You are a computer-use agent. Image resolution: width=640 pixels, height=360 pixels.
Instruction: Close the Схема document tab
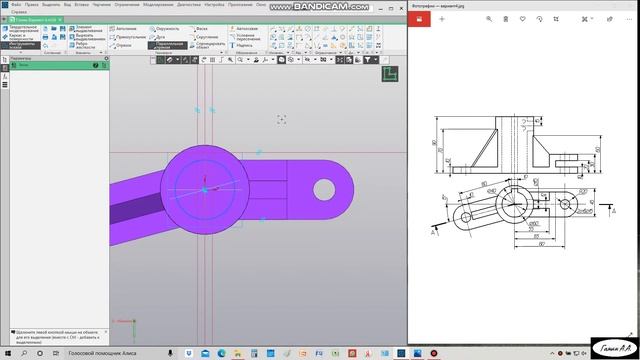tap(60, 20)
